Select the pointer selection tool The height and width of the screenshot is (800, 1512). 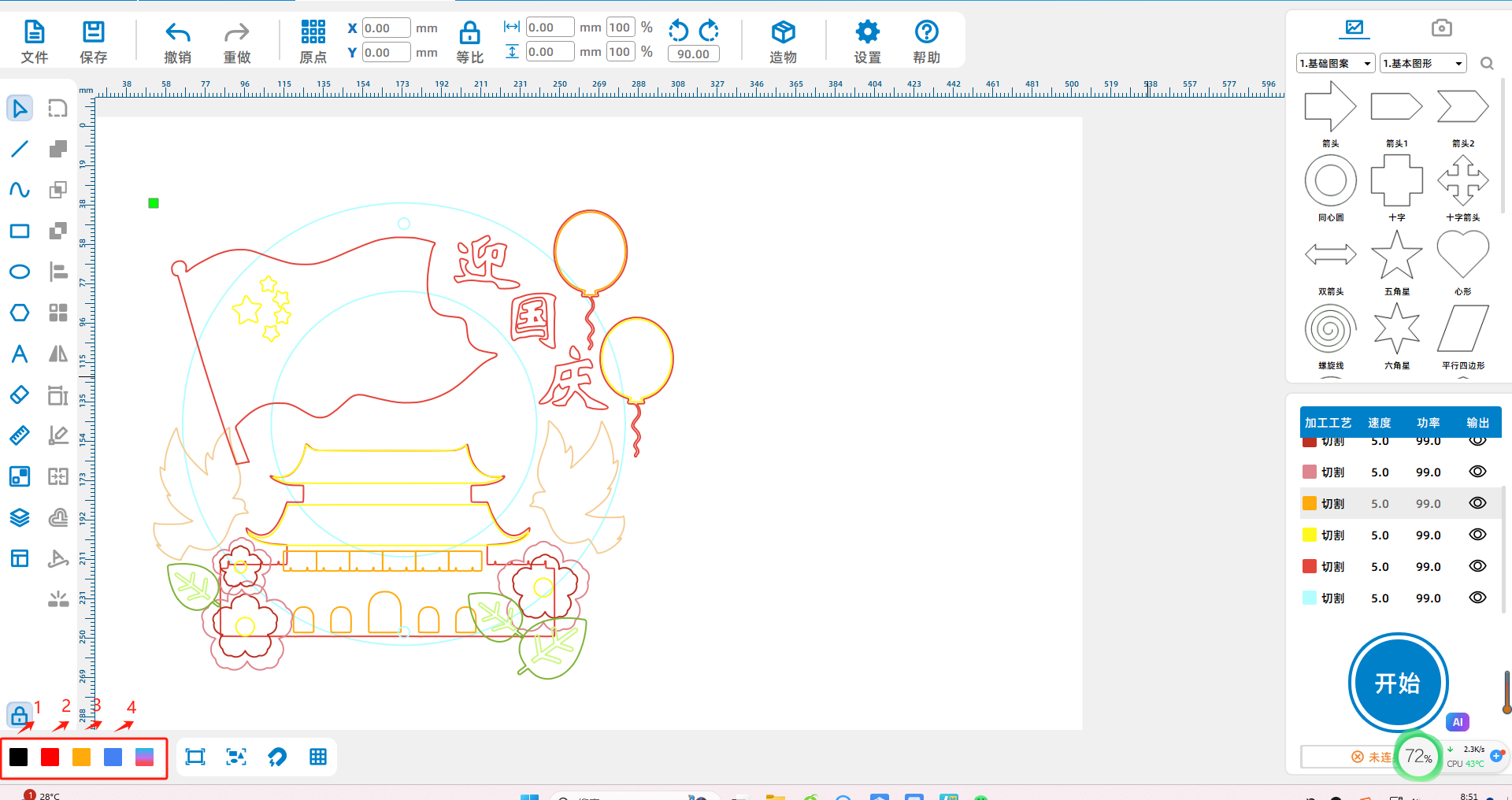coord(20,108)
